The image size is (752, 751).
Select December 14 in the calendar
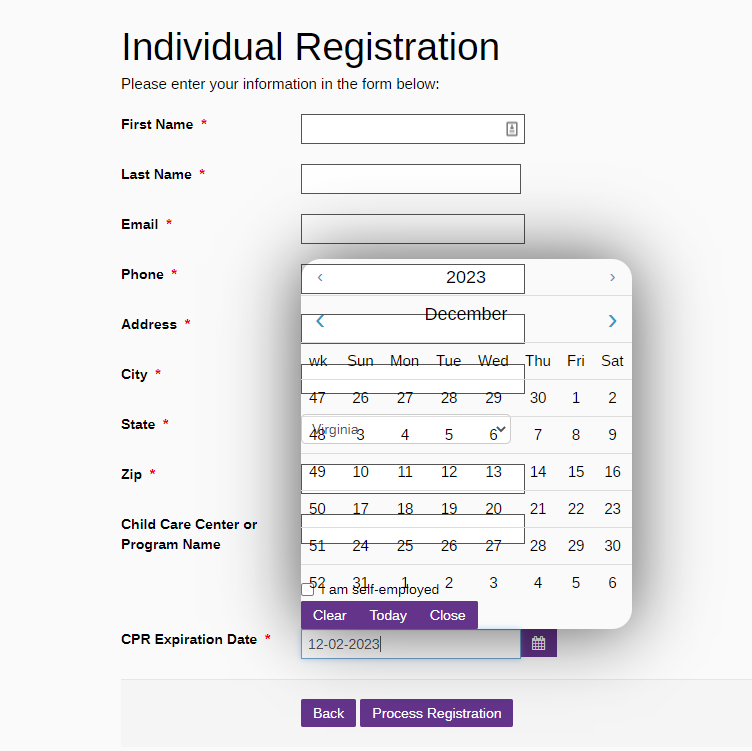(x=538, y=472)
